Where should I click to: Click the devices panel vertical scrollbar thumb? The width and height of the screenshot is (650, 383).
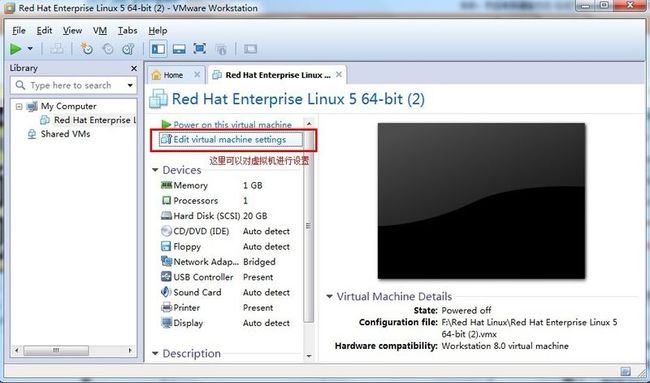[x=309, y=226]
